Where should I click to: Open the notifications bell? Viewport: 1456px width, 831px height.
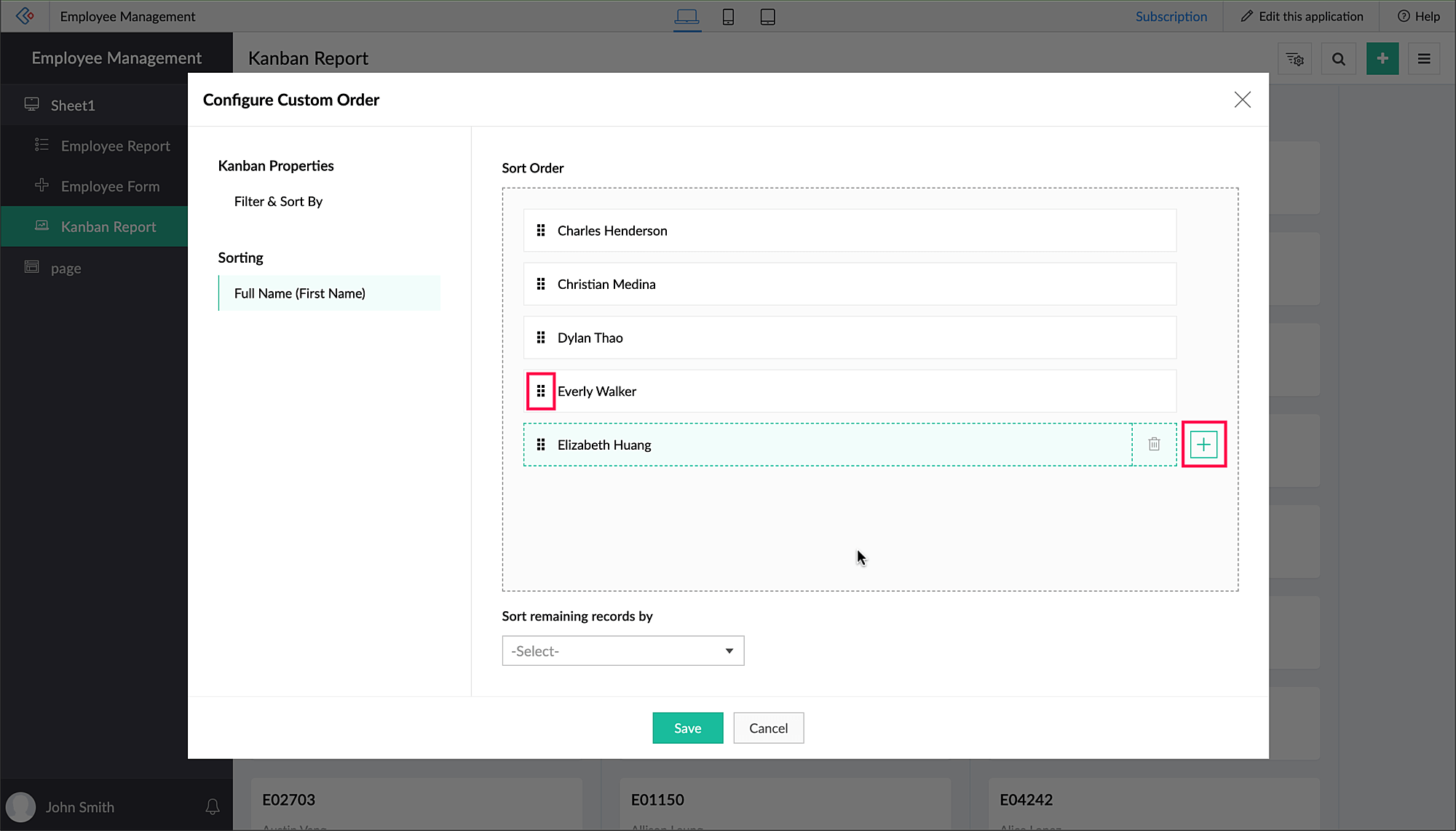point(212,807)
